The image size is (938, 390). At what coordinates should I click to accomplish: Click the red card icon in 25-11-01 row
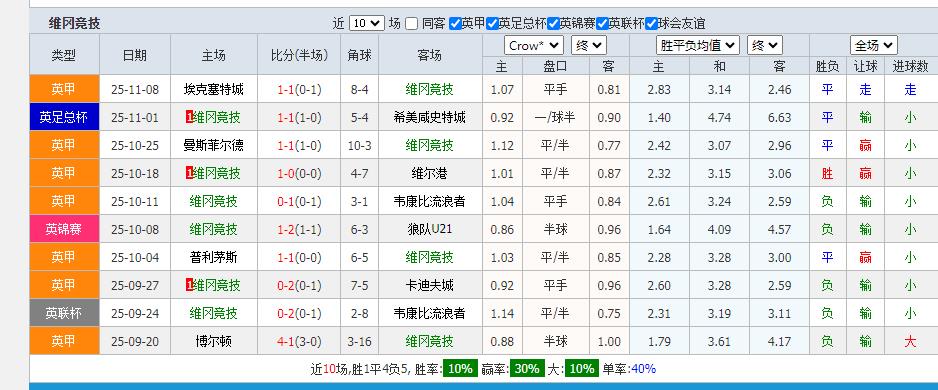point(190,117)
